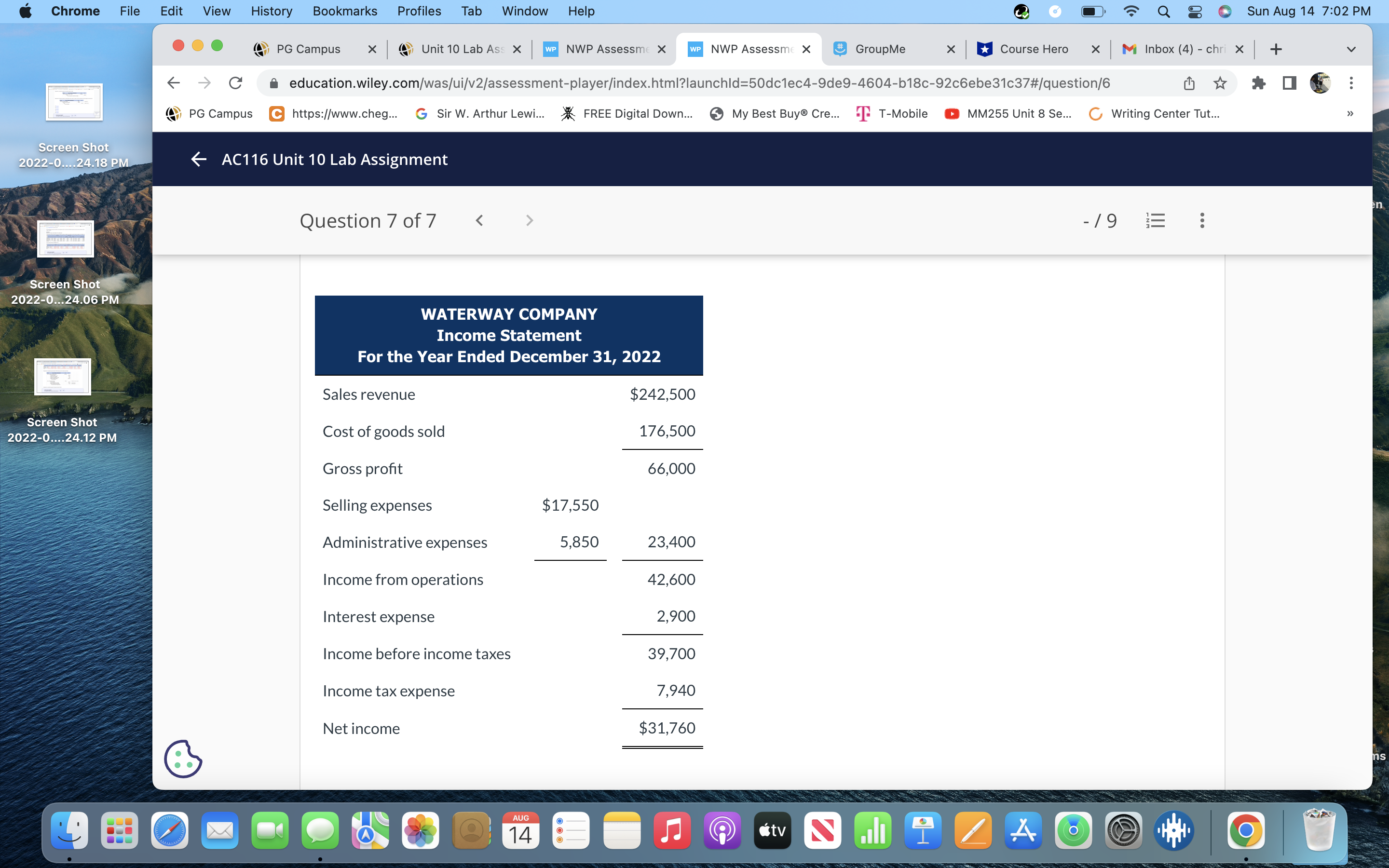This screenshot has height=868, width=1389.
Task: Open the Bookmarks menu in the menu bar
Action: click(344, 12)
